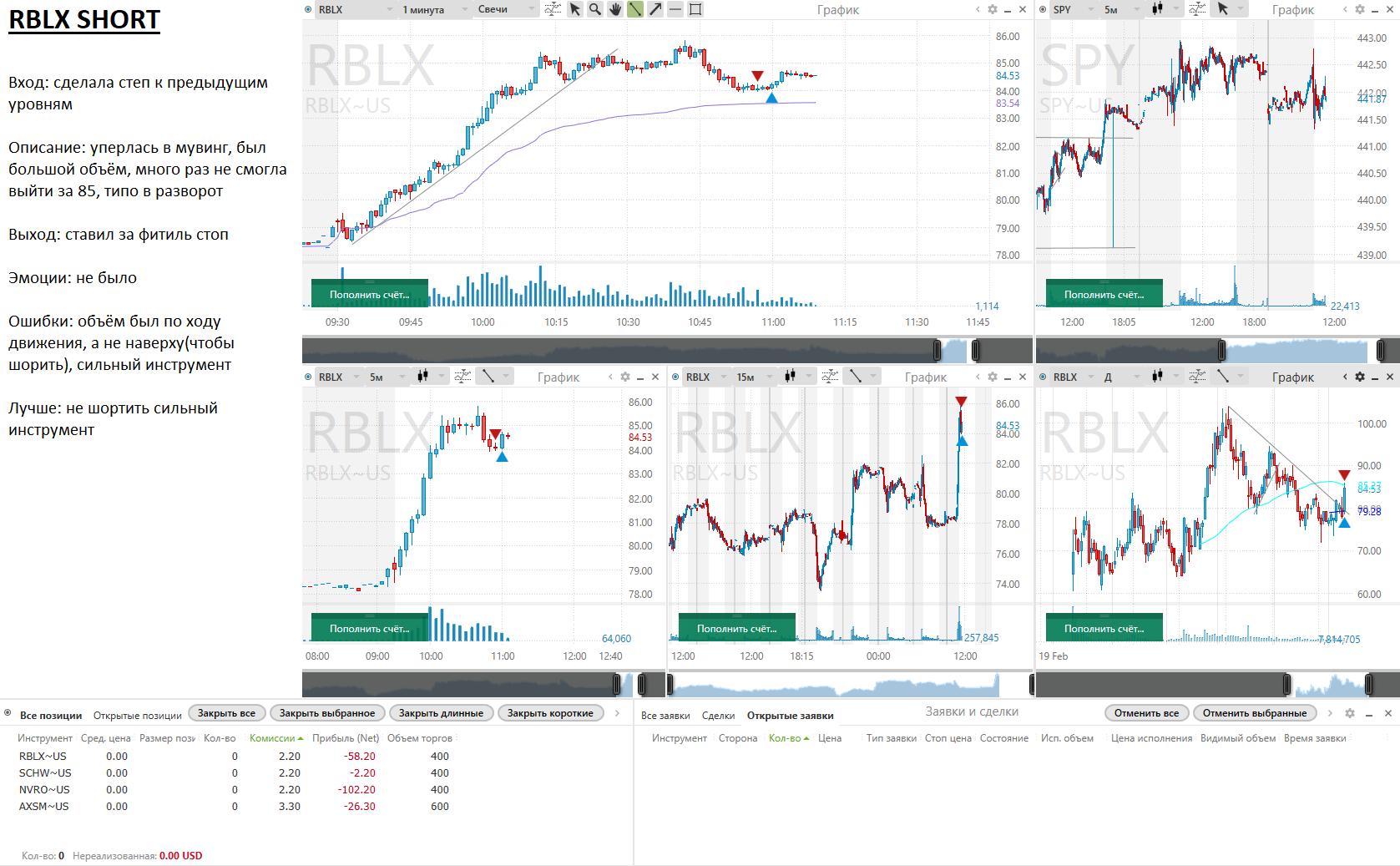
Task: Switch to 'Все заявки' tab
Action: 665,716
